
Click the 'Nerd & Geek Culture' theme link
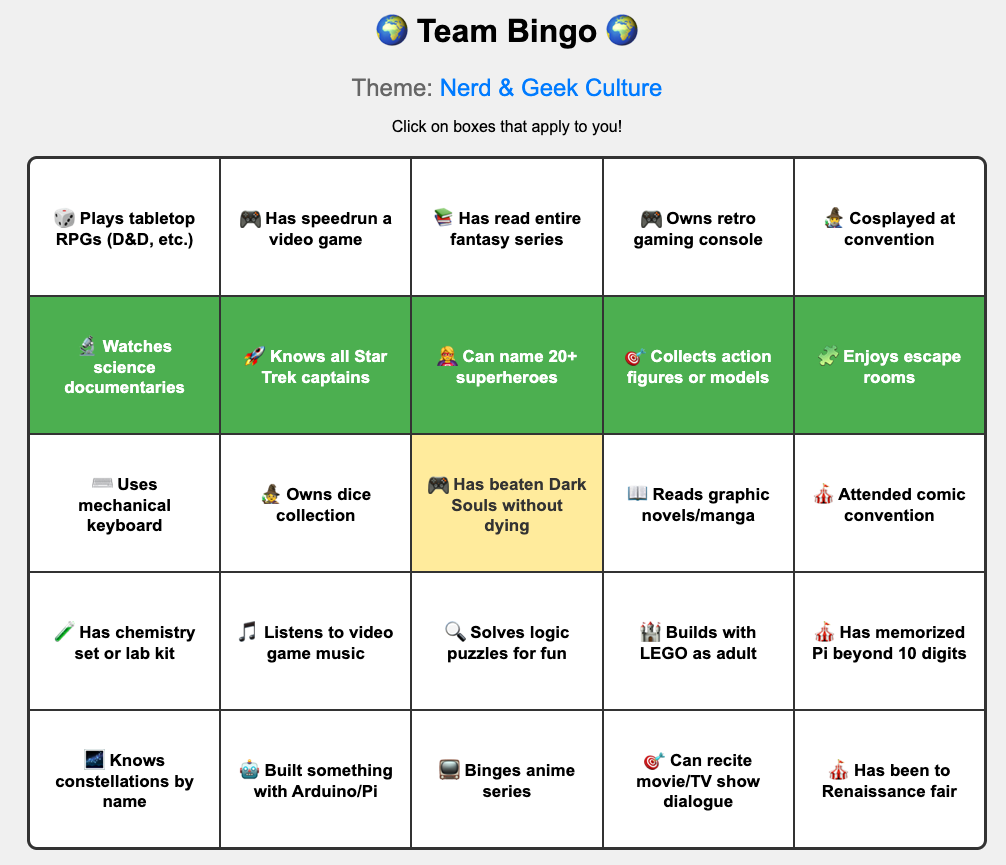[x=551, y=88]
